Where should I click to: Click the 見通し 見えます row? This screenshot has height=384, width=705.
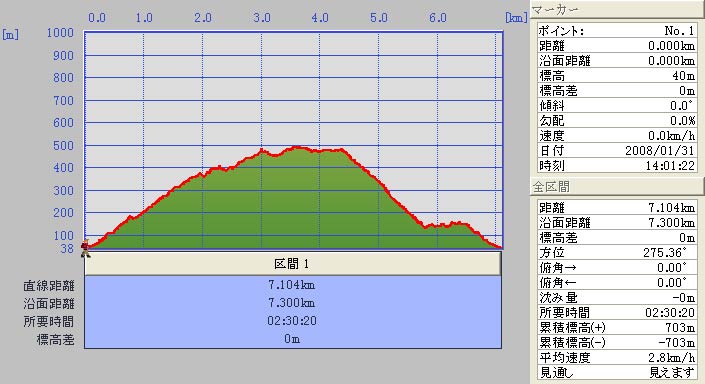pos(617,372)
